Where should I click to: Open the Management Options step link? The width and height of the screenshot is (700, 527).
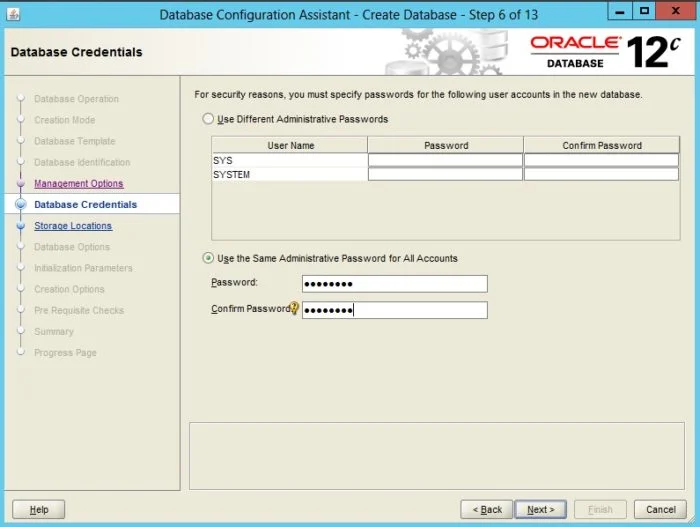[79, 184]
